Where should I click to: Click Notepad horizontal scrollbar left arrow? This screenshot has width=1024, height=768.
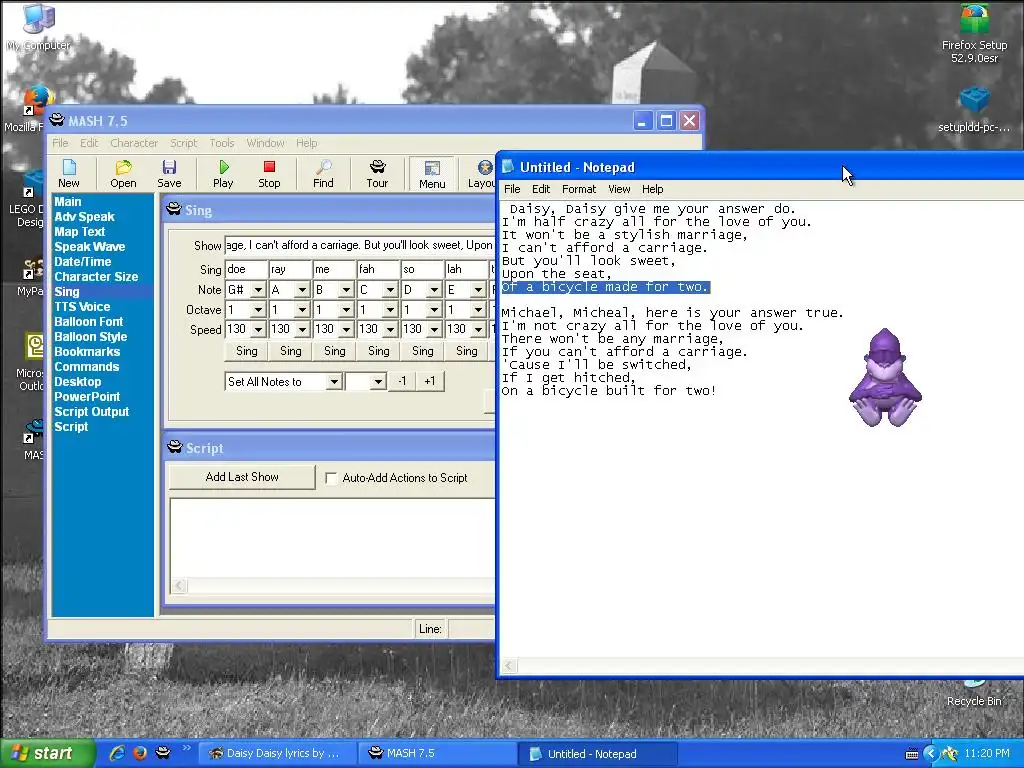click(509, 666)
